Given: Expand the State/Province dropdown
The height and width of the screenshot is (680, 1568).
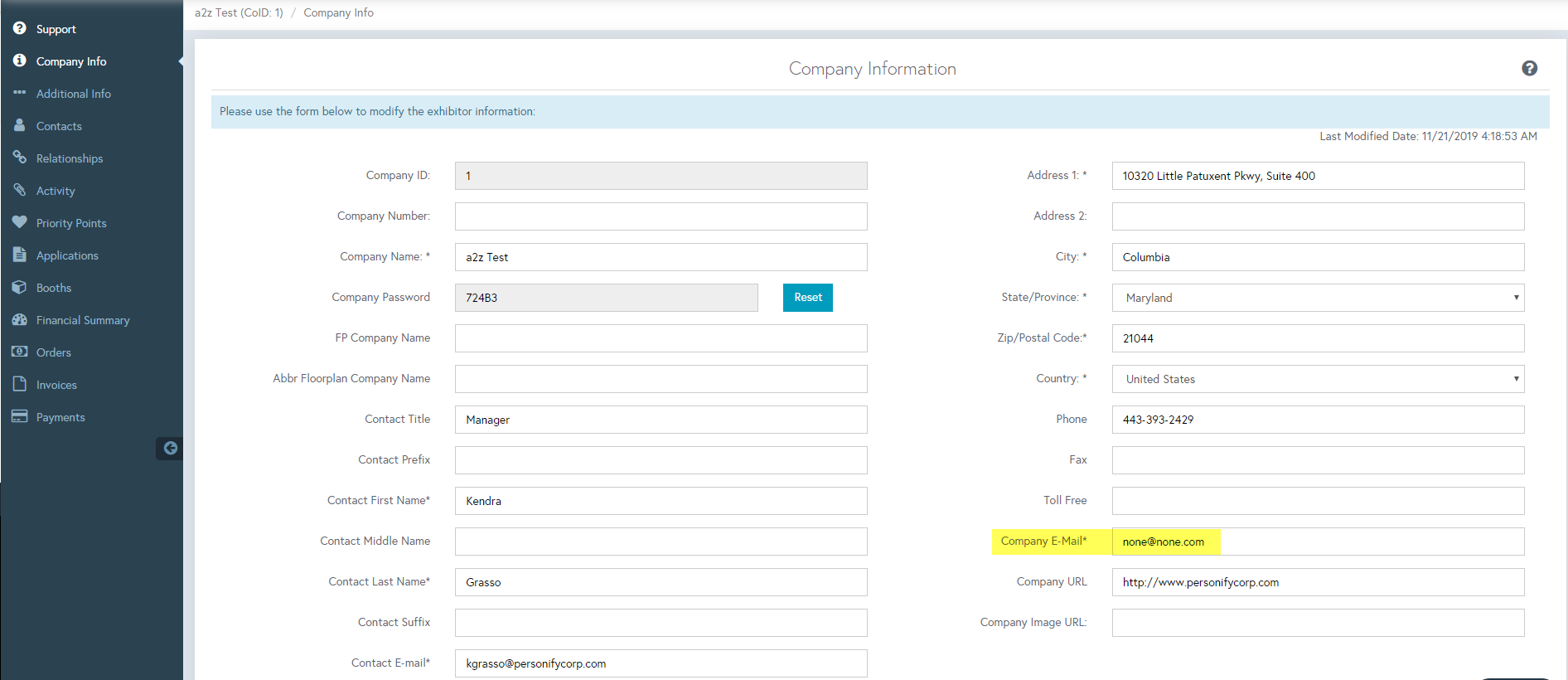Looking at the screenshot, I should [x=1317, y=298].
